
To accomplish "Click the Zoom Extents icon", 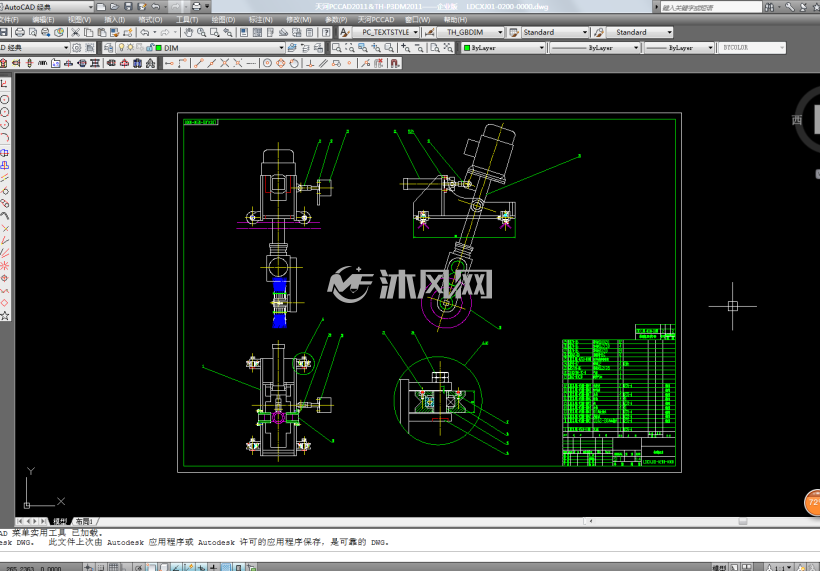I will click(x=448, y=48).
